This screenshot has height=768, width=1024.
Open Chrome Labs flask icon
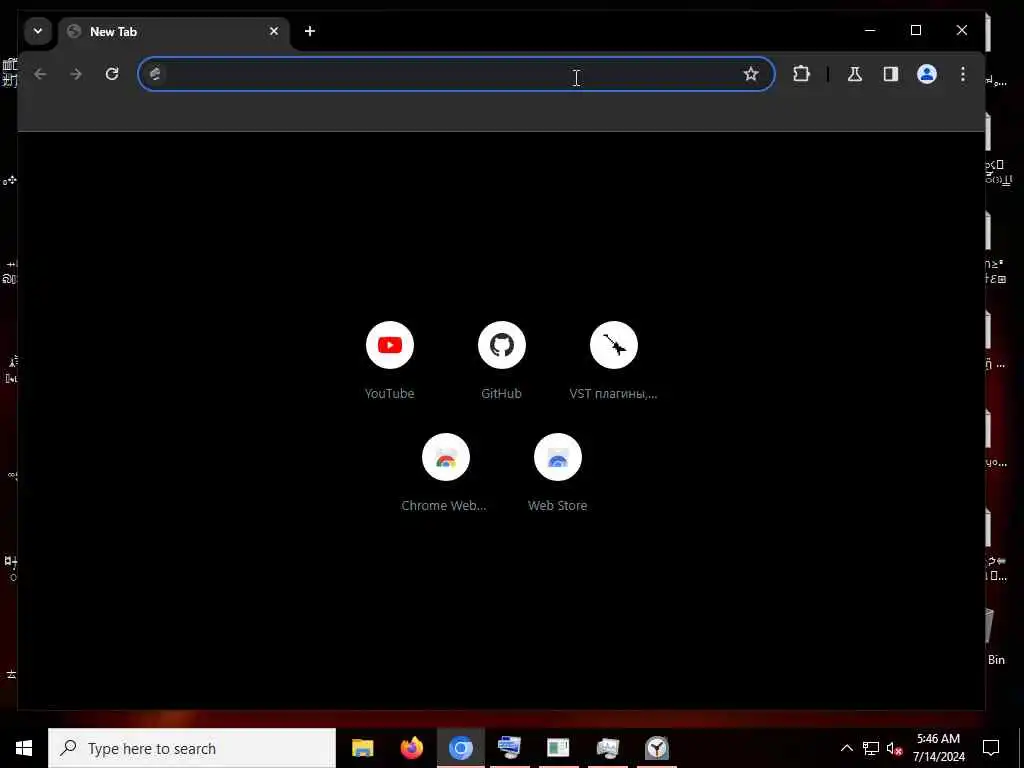tap(855, 74)
